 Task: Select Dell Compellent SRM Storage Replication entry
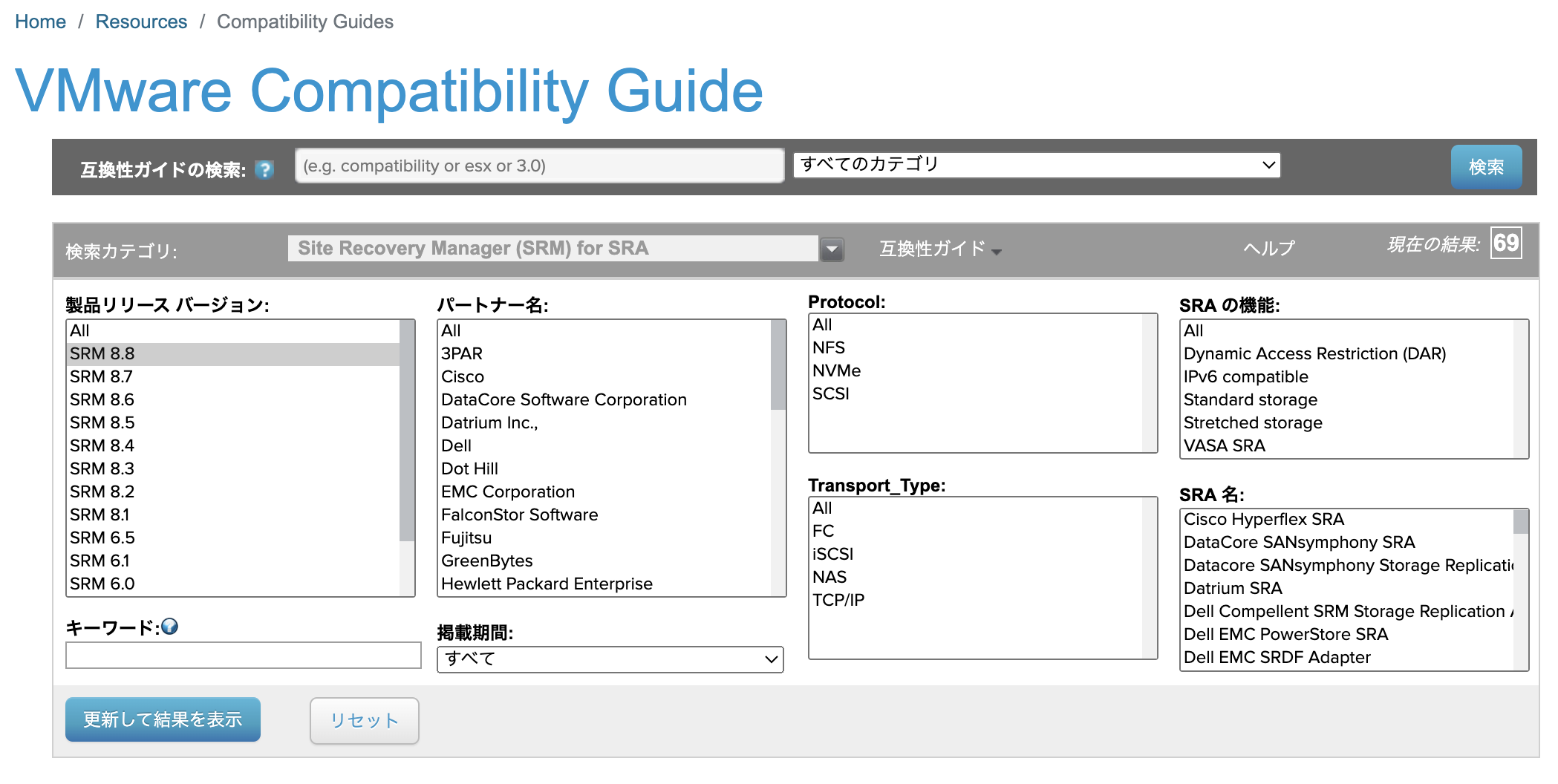coord(1347,611)
